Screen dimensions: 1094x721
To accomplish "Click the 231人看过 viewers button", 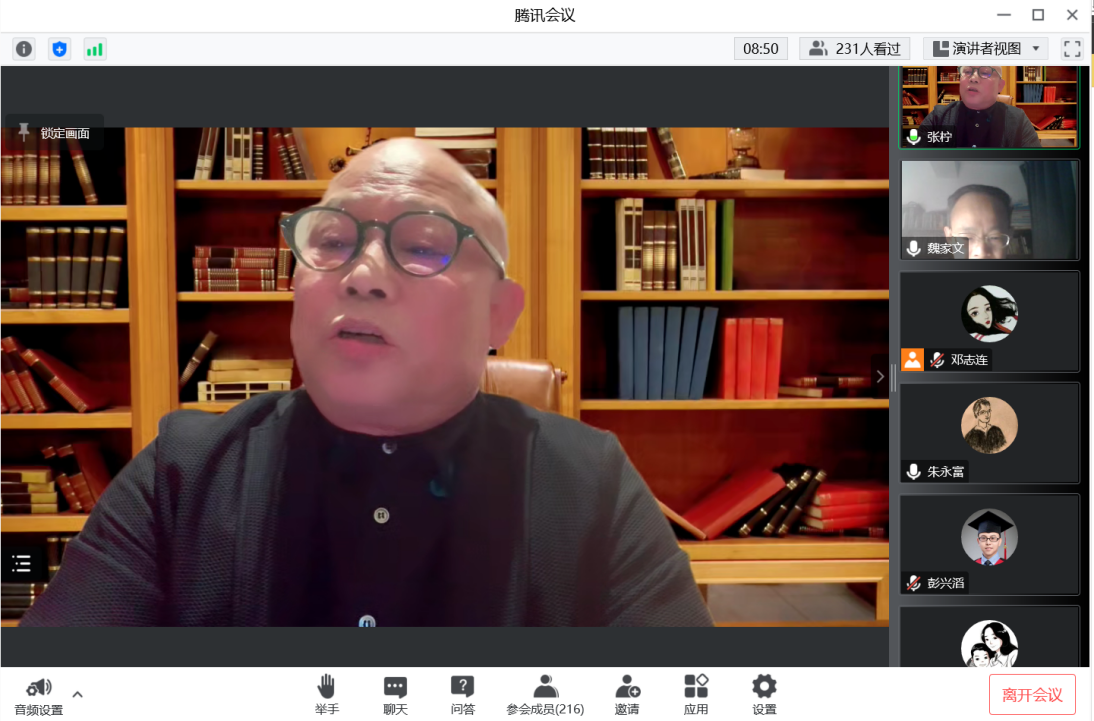I will click(x=855, y=48).
